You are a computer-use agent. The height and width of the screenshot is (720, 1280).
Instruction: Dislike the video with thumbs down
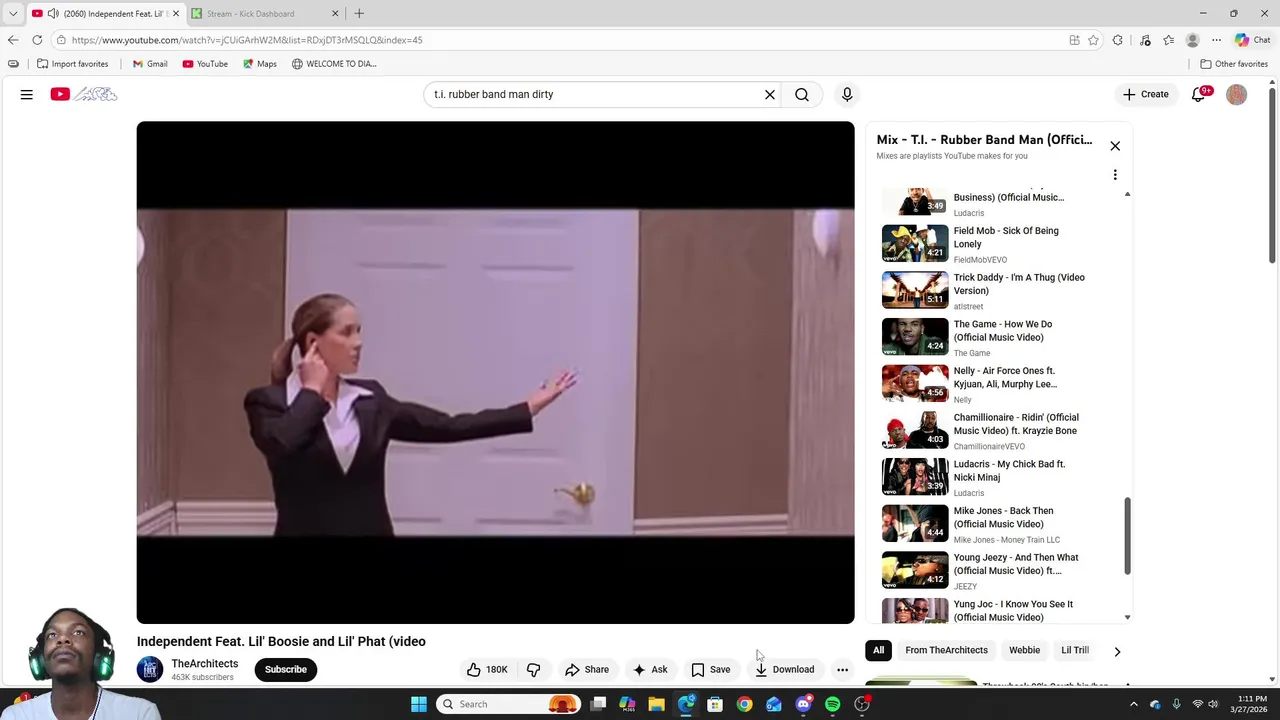point(533,669)
